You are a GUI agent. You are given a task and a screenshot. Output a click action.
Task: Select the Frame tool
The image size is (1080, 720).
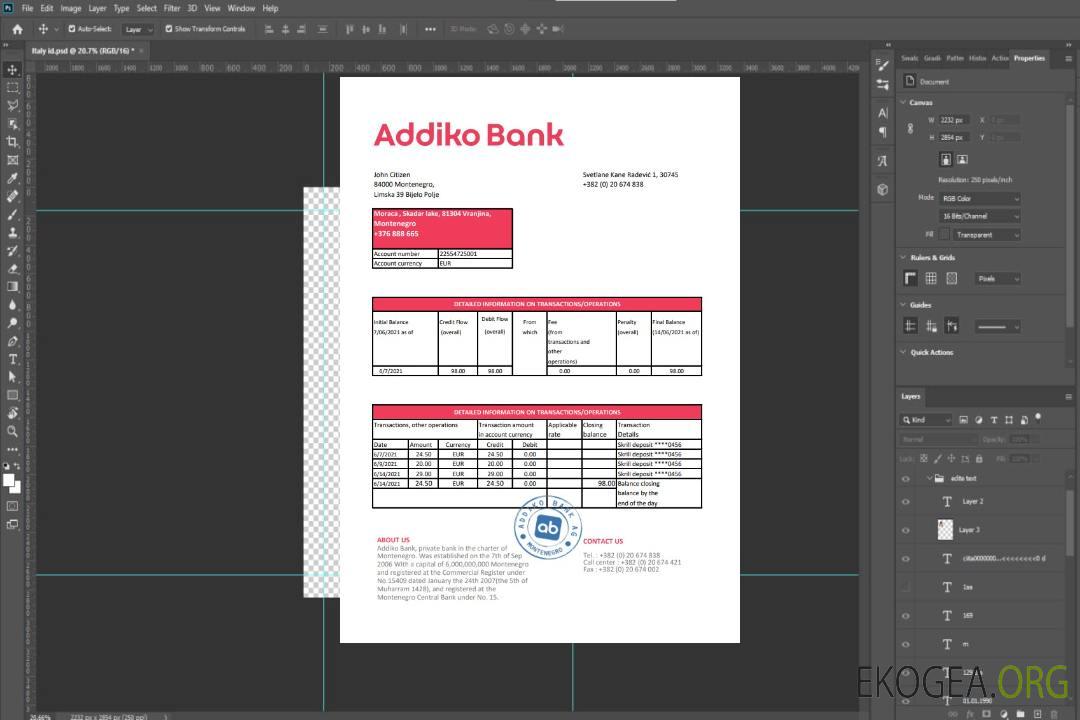point(12,160)
